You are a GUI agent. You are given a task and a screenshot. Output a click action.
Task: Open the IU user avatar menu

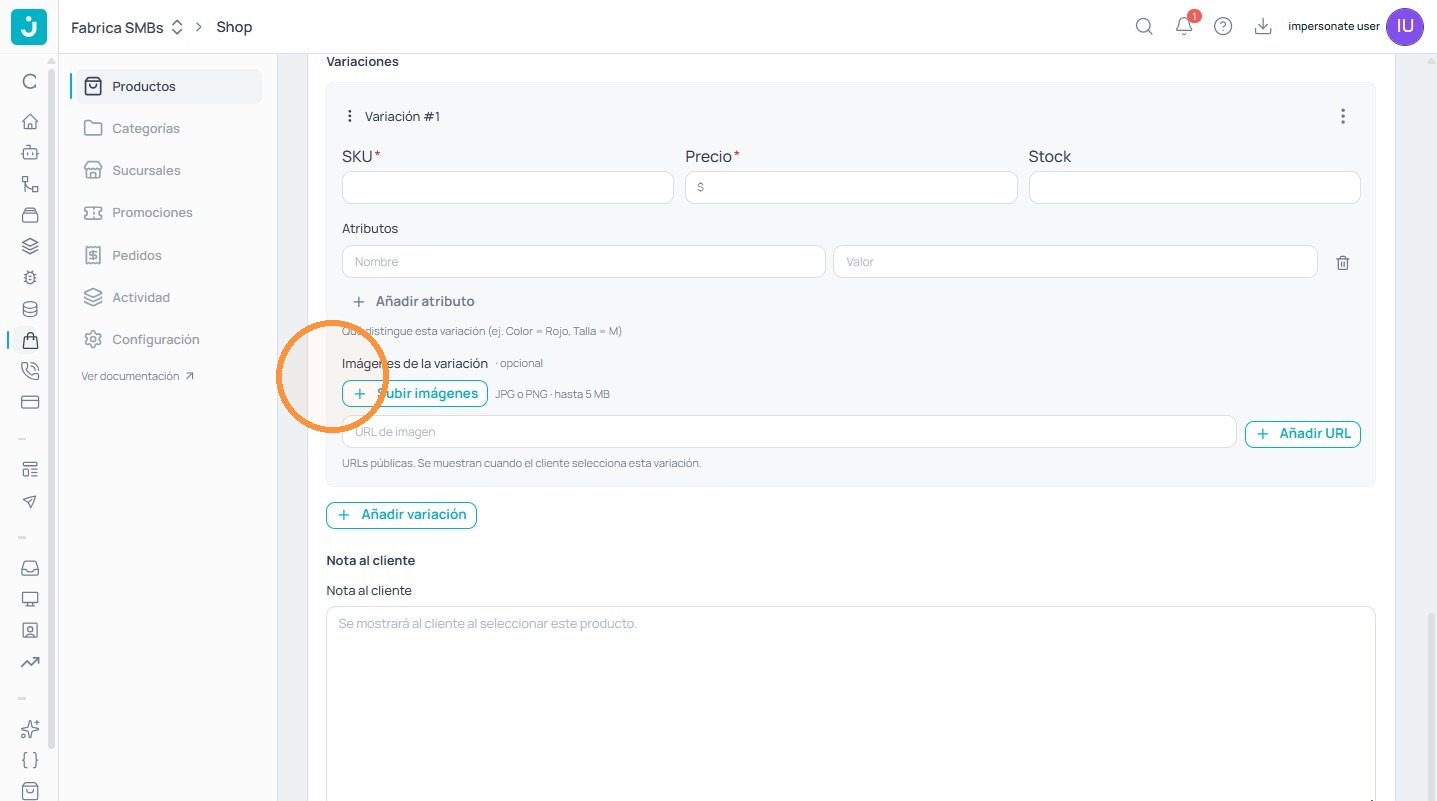point(1405,27)
